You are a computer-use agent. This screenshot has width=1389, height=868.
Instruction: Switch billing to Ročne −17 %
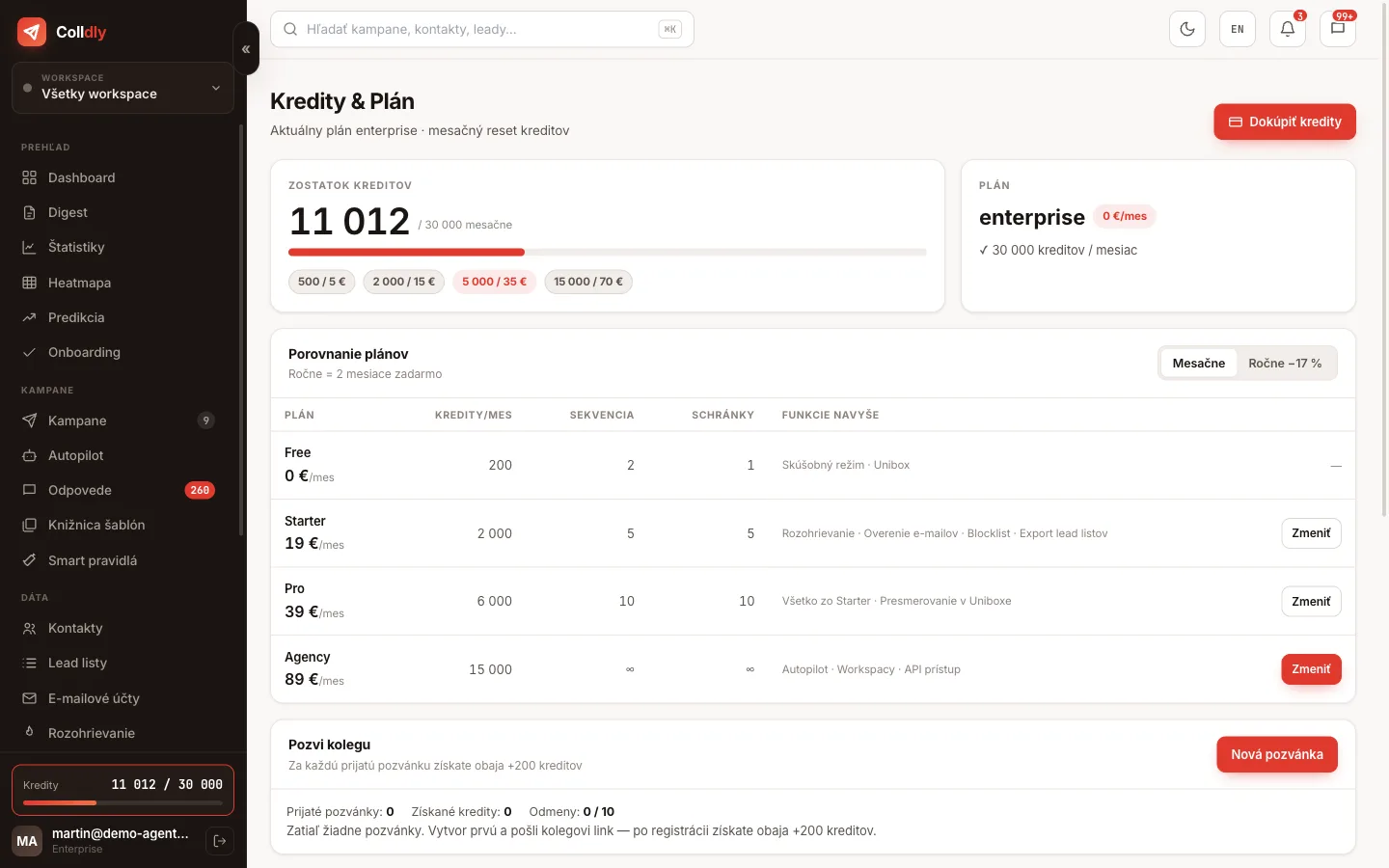(1285, 364)
